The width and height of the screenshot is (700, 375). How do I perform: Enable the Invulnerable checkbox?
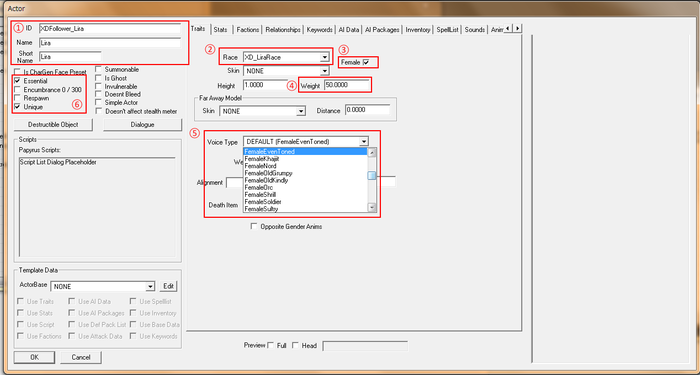click(99, 87)
